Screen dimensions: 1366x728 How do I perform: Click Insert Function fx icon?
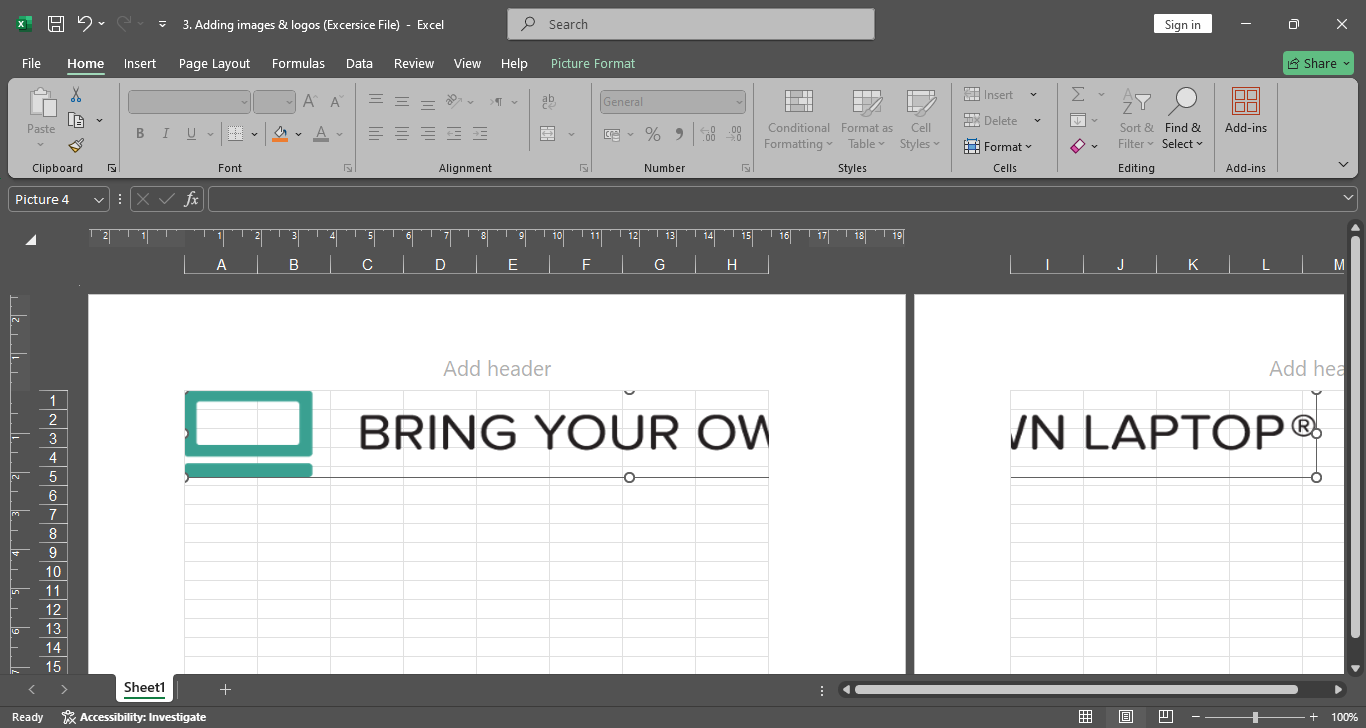(191, 199)
